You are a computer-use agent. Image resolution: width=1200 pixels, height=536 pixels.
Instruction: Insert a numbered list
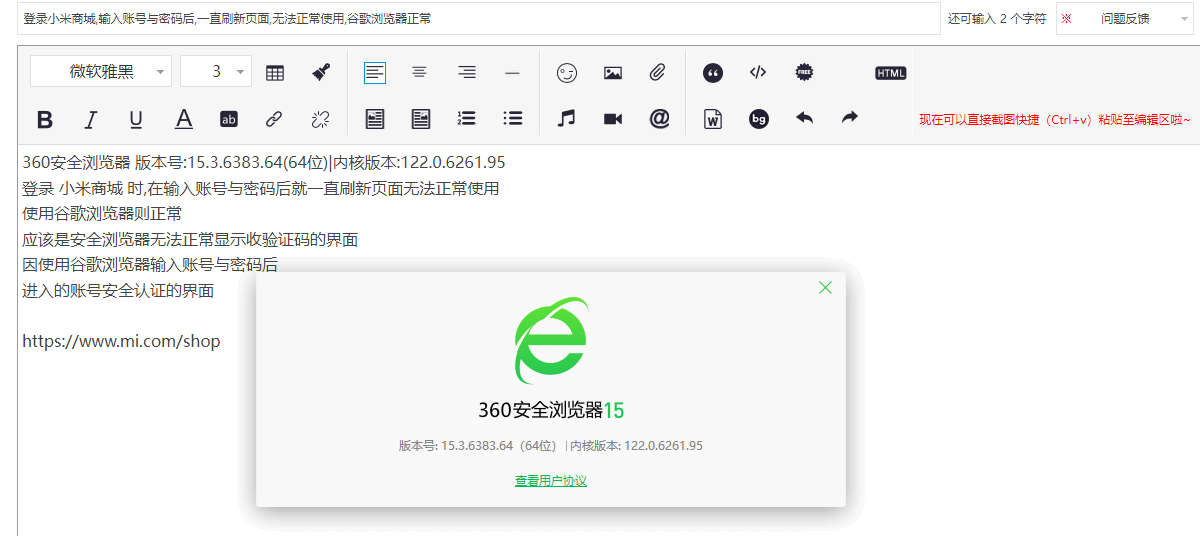466,118
